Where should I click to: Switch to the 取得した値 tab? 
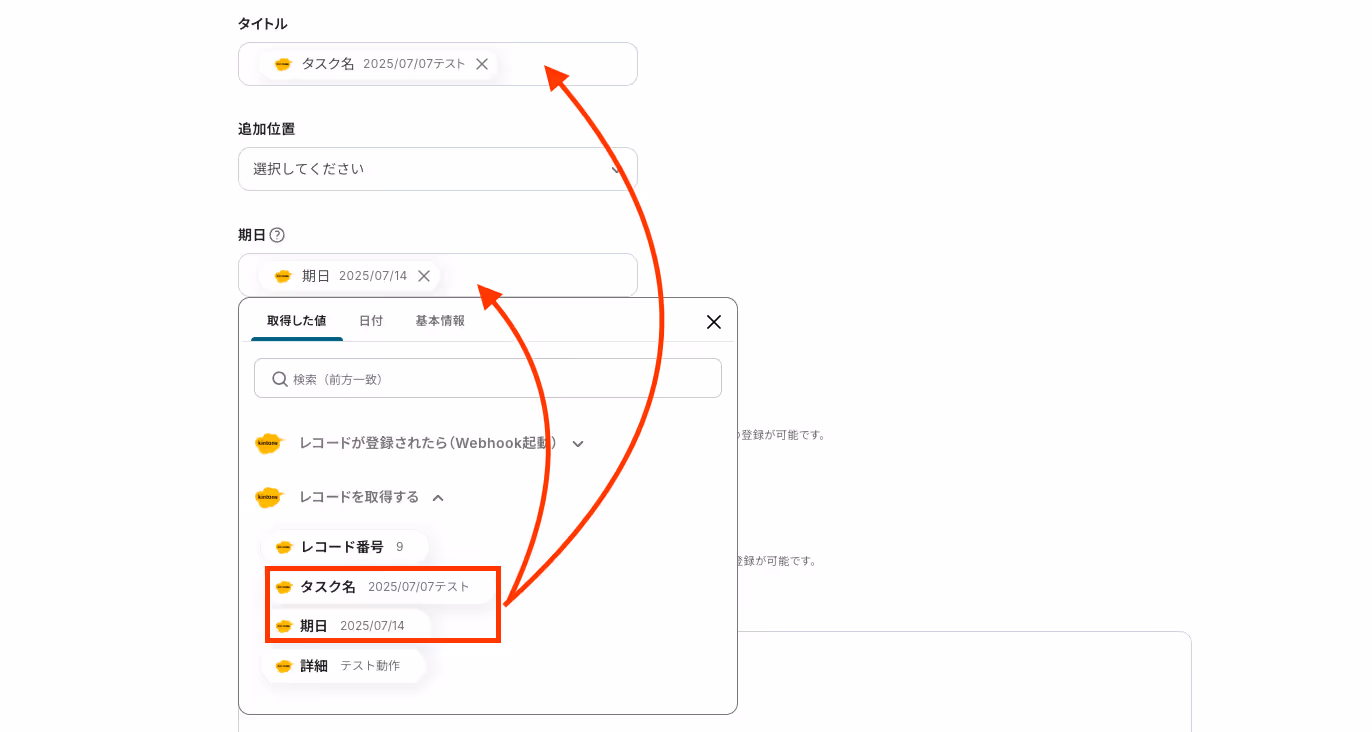[296, 321]
